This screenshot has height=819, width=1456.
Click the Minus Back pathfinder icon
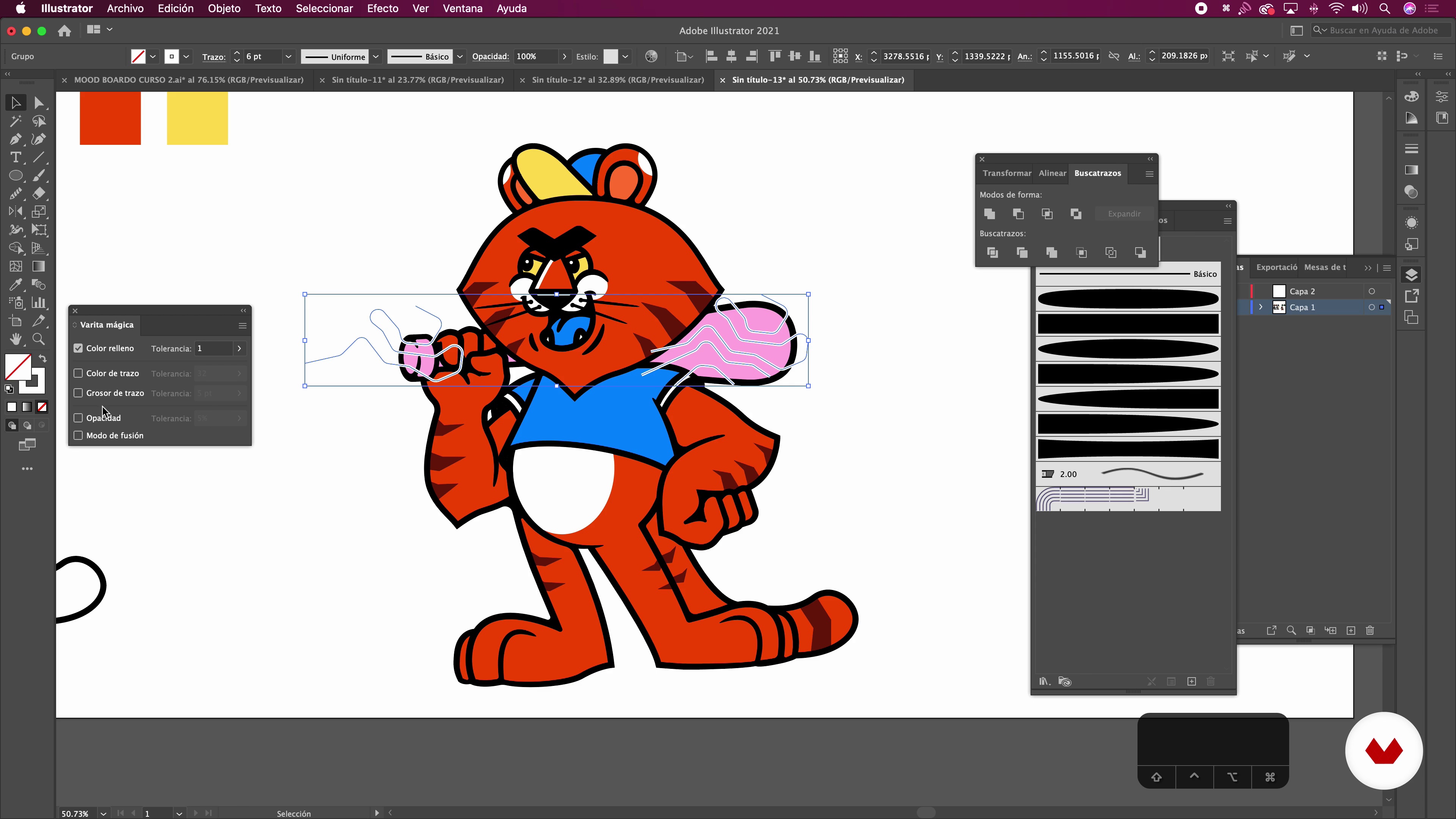tap(1140, 253)
